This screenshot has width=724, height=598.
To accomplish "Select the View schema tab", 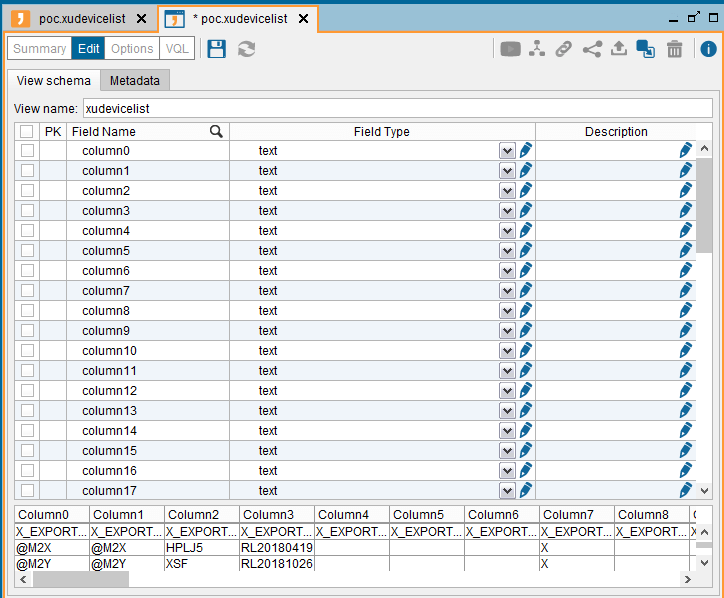I will pos(54,81).
